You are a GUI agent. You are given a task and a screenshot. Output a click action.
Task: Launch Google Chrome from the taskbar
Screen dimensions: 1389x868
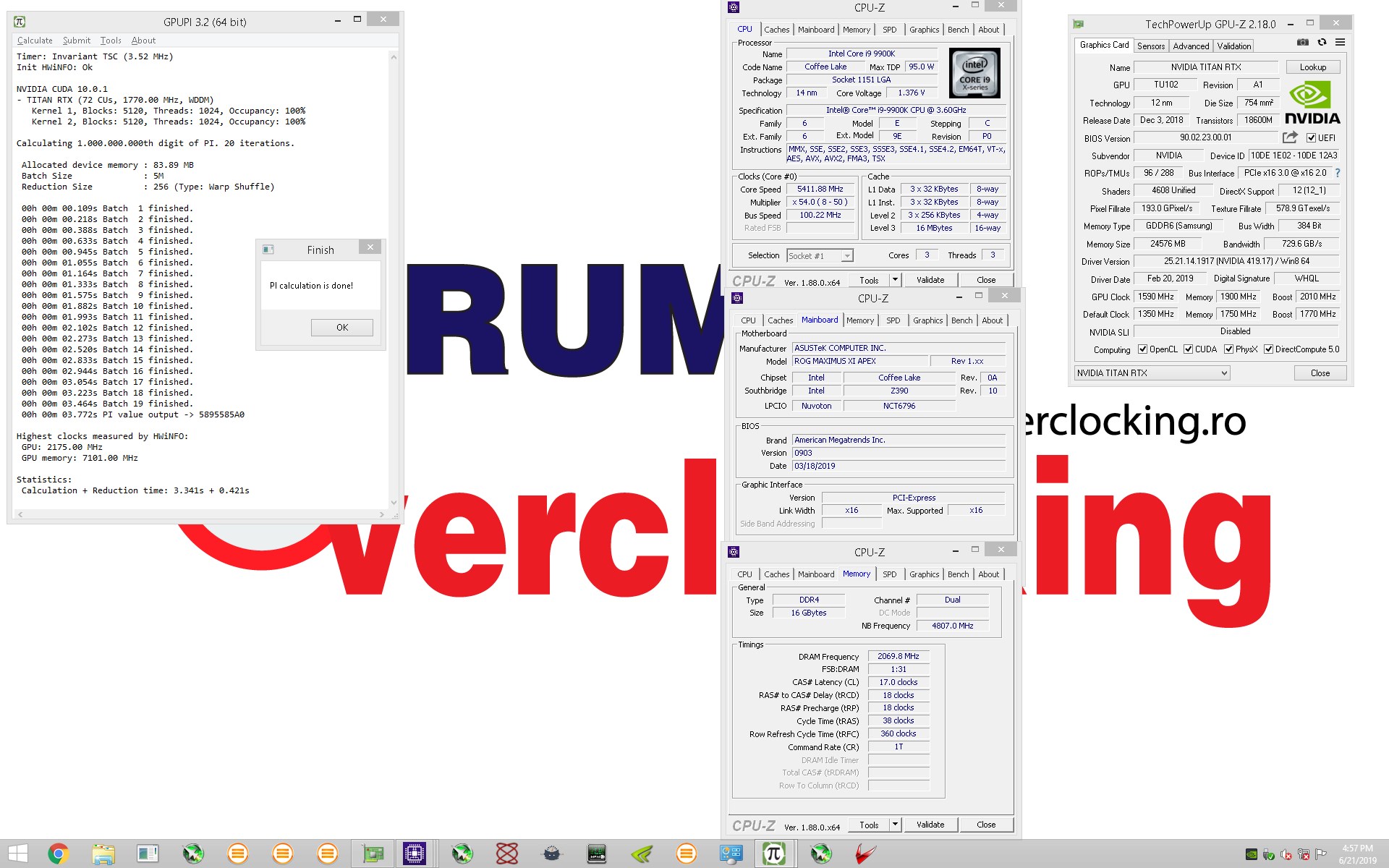point(58,854)
